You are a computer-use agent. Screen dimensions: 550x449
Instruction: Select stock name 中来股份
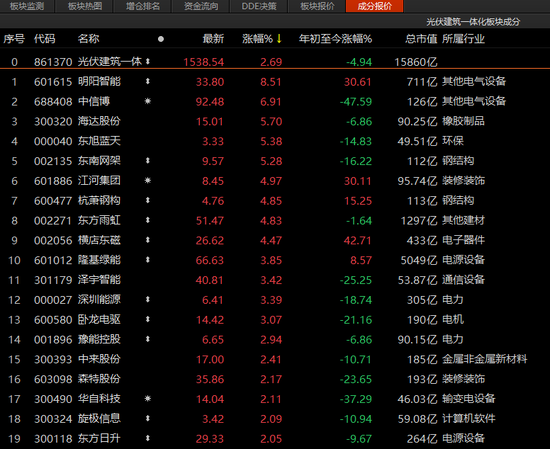pyautogui.click(x=99, y=359)
